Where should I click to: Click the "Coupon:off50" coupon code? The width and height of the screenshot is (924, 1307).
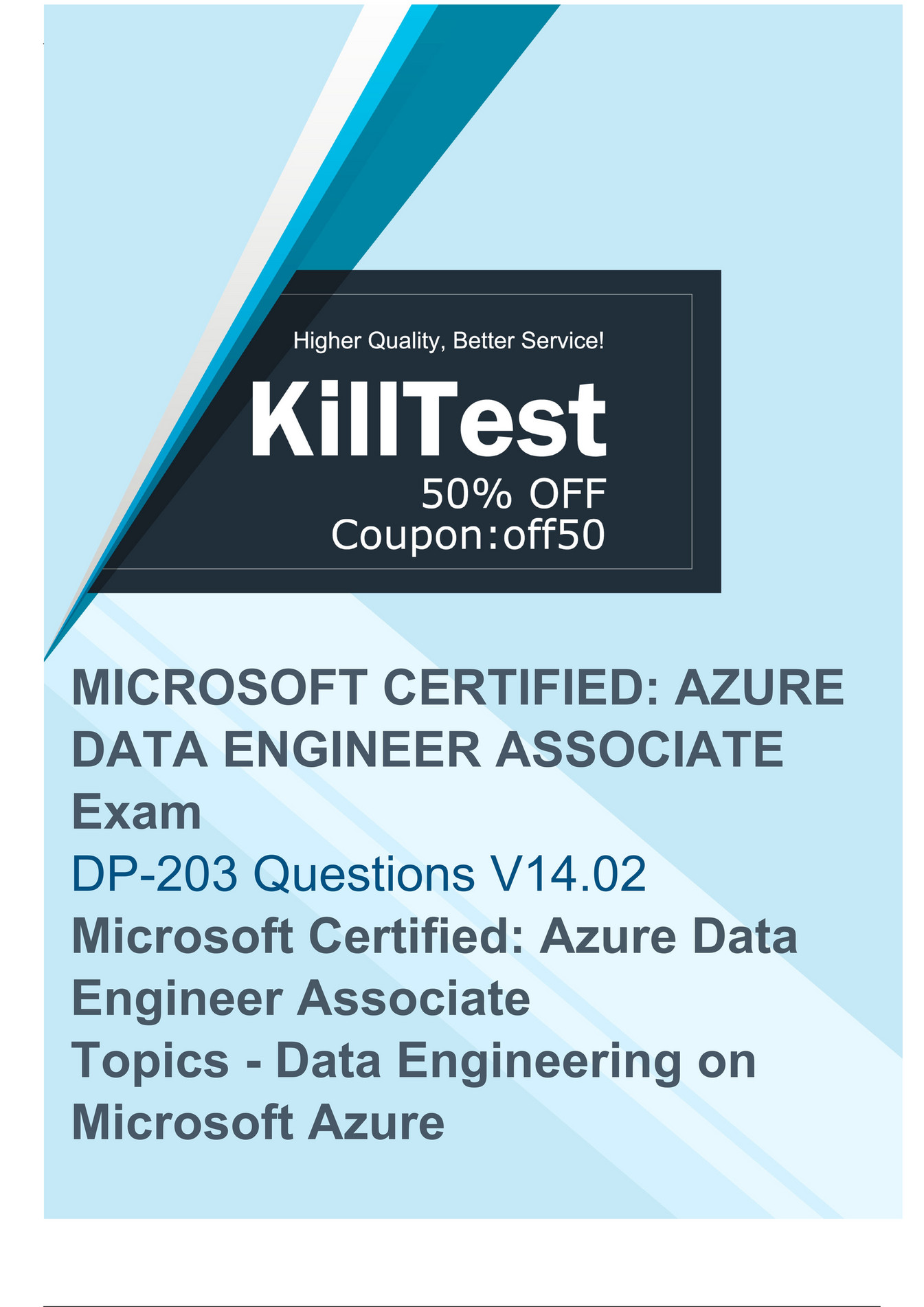[x=468, y=535]
